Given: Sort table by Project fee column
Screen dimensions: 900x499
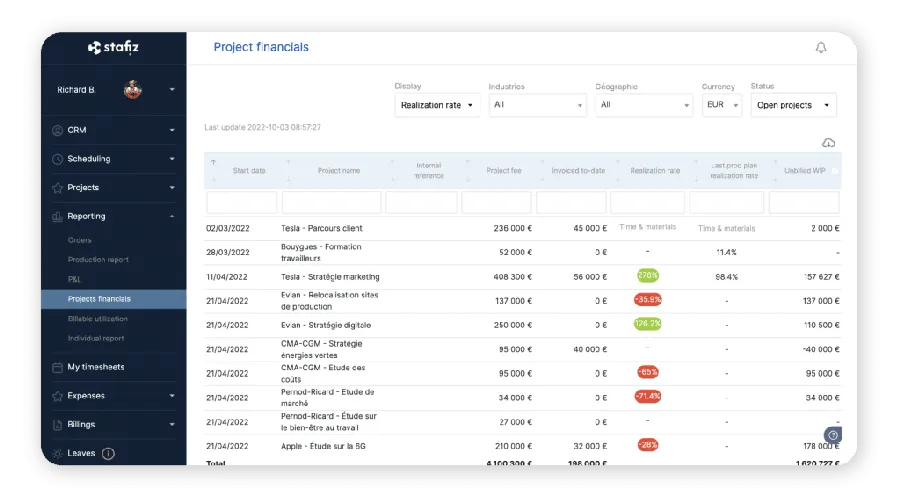Looking at the screenshot, I should [x=497, y=171].
